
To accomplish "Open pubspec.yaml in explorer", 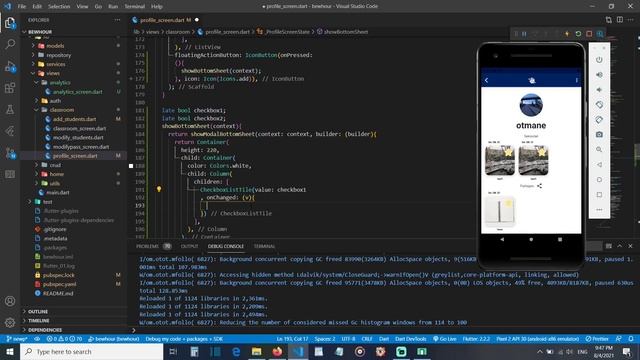I will 60,284.
